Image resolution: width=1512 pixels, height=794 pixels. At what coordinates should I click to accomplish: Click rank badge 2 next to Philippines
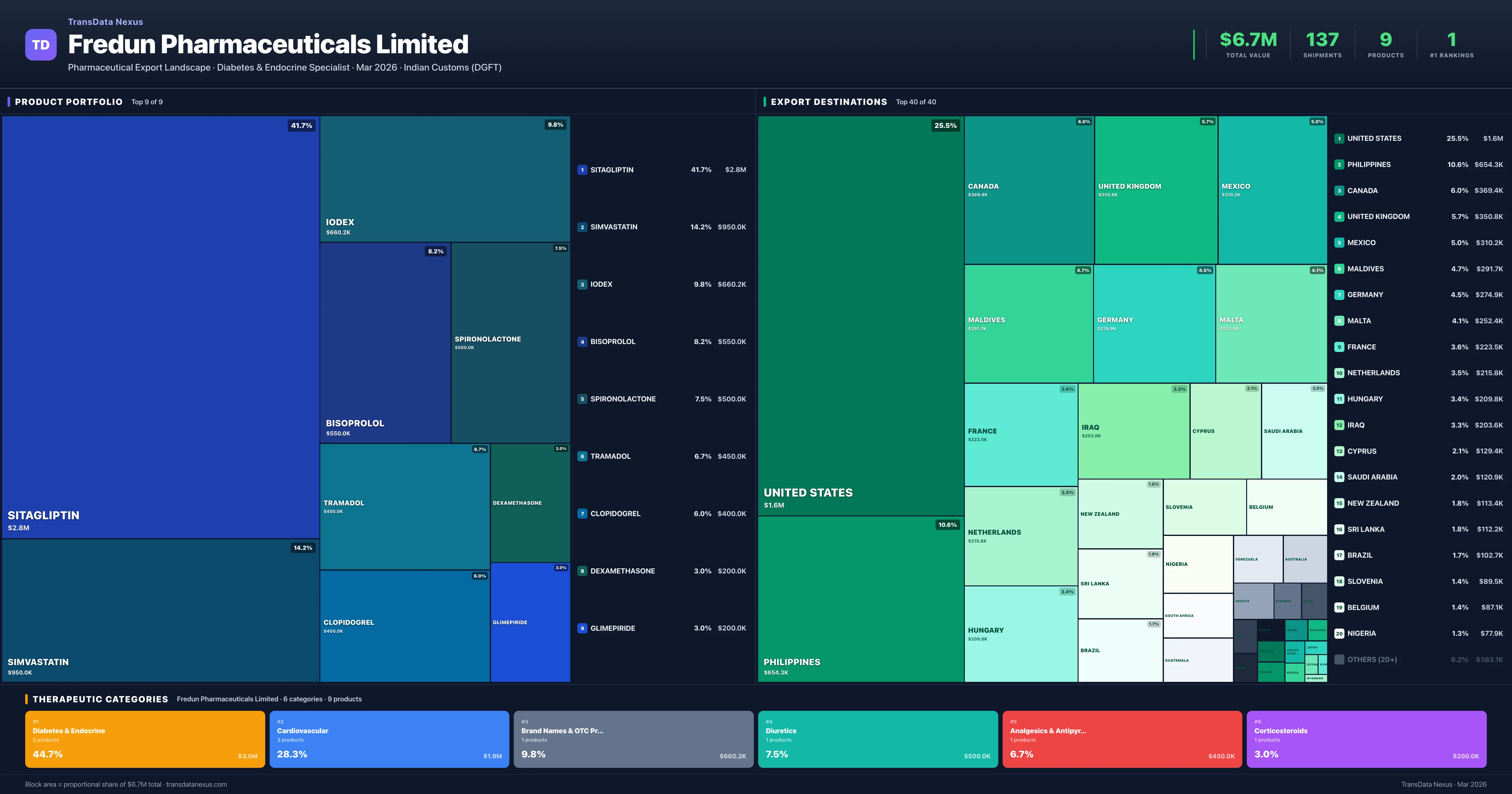coord(1339,164)
